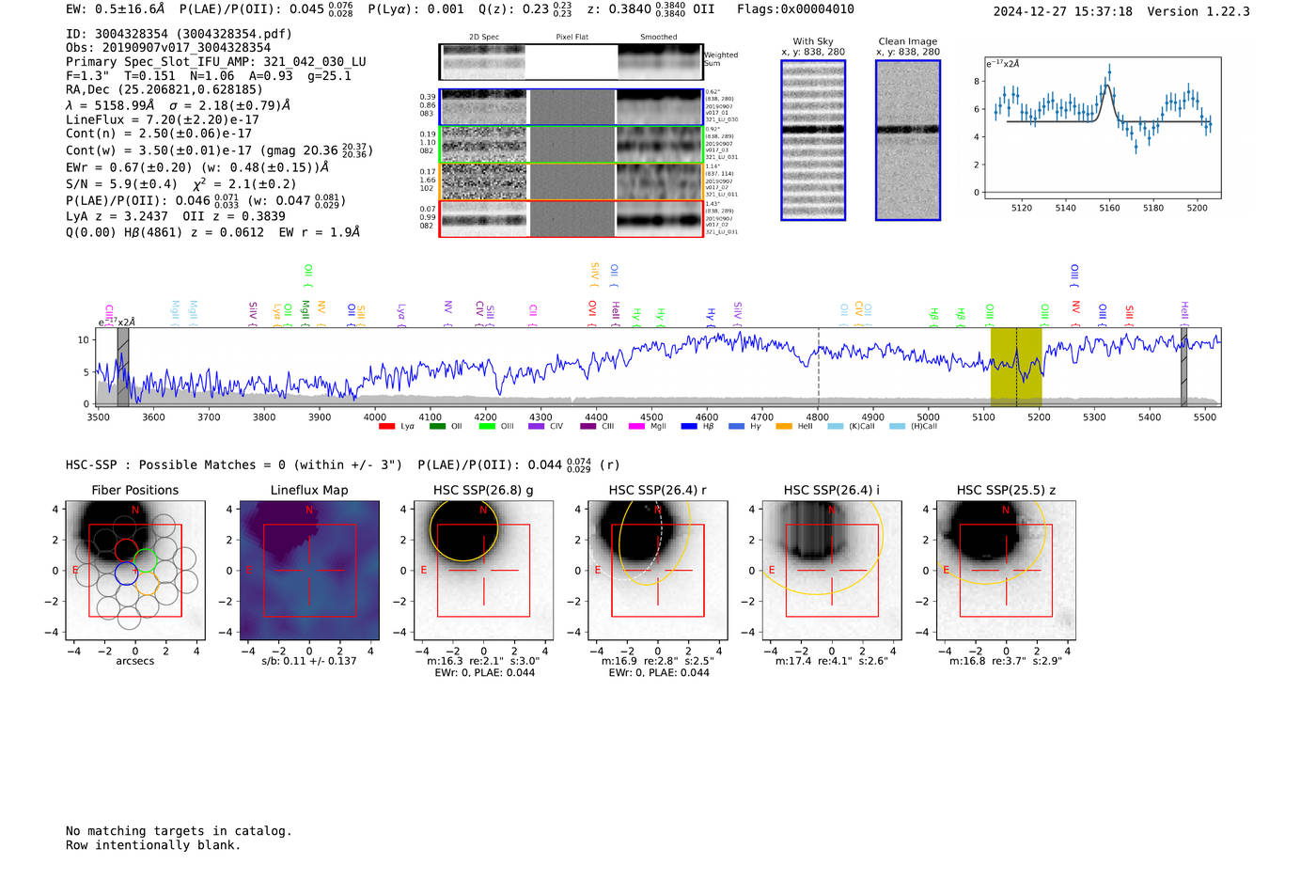Click the Weighted Sum 2D spectrum strip
The image size is (1316, 896).
tap(572, 62)
